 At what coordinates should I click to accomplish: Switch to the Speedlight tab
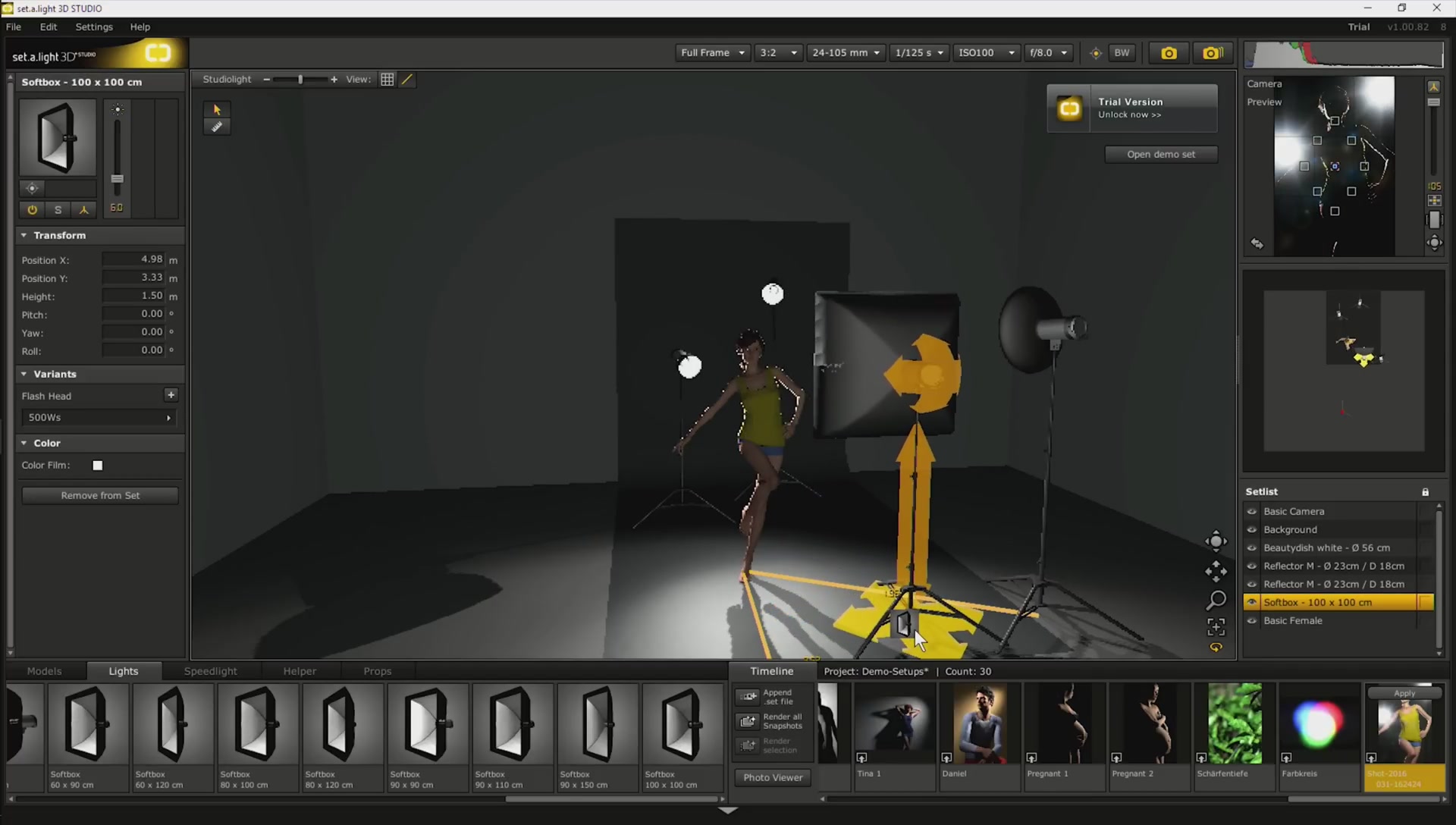coord(210,672)
